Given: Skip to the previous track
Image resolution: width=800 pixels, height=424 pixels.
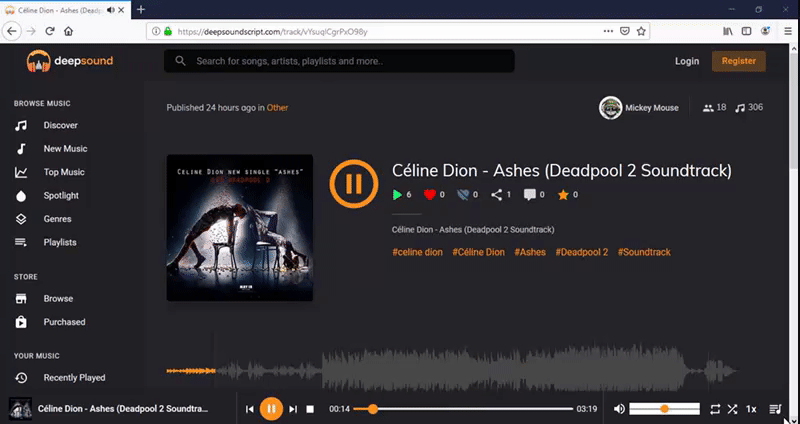Looking at the screenshot, I should 249,409.
